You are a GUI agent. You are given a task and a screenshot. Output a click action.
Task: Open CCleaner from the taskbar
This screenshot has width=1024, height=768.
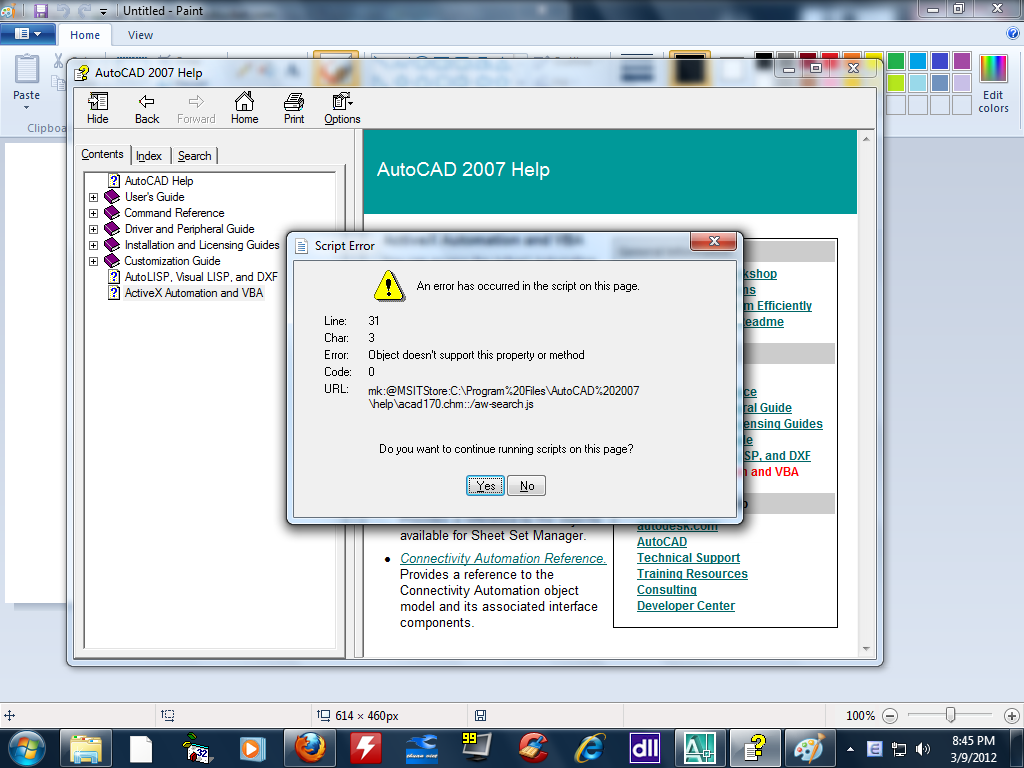click(534, 748)
